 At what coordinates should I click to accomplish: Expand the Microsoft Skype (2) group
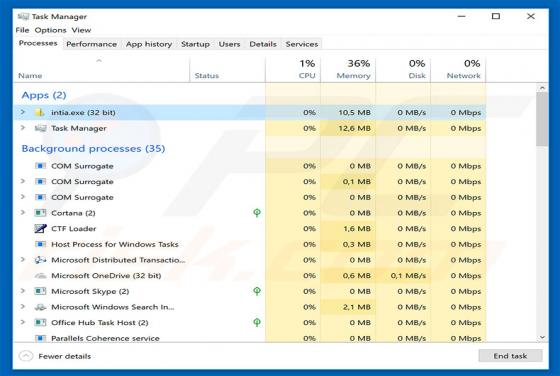pos(23,291)
